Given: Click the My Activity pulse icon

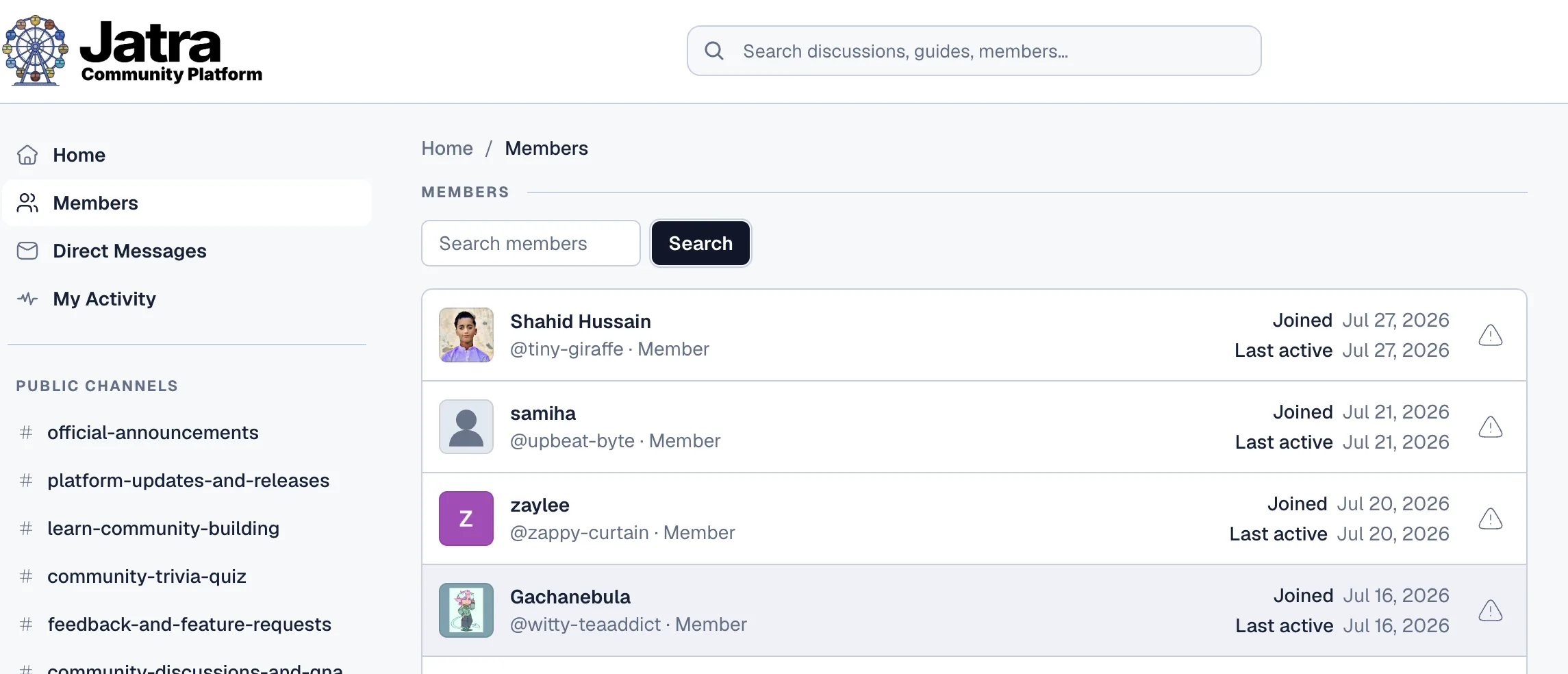Looking at the screenshot, I should (27, 299).
